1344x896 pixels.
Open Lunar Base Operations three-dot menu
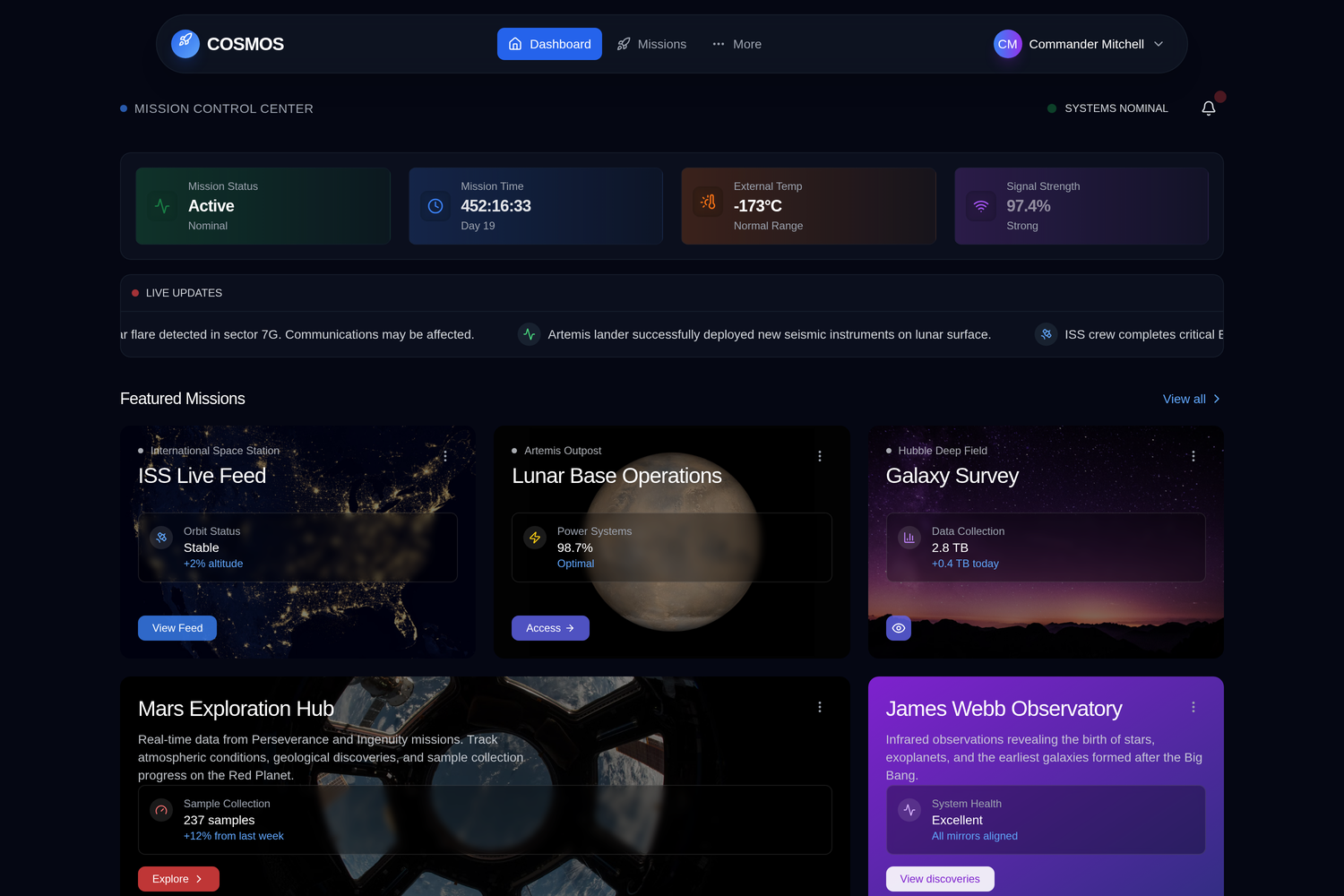tap(819, 456)
